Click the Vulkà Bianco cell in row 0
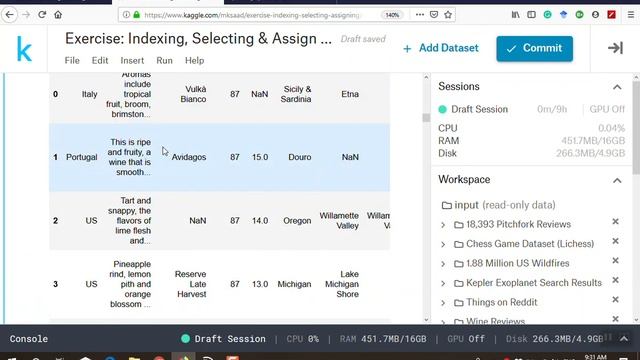Viewport: 640px width, 360px height. coord(193,94)
